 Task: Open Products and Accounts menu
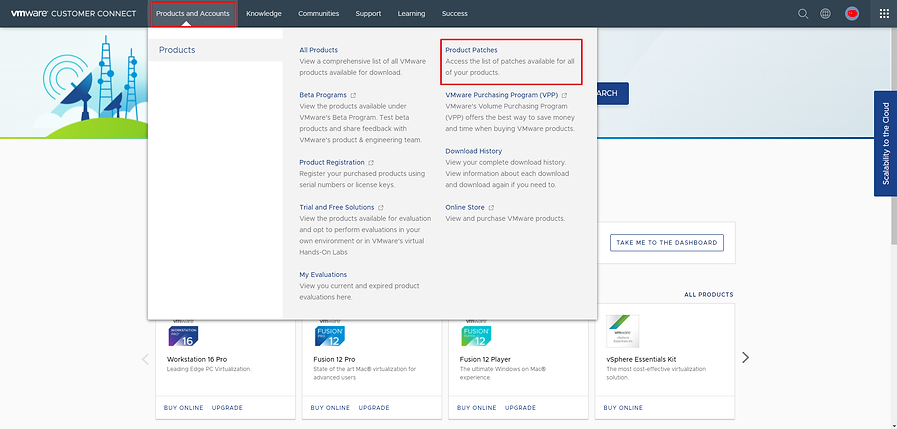point(193,14)
